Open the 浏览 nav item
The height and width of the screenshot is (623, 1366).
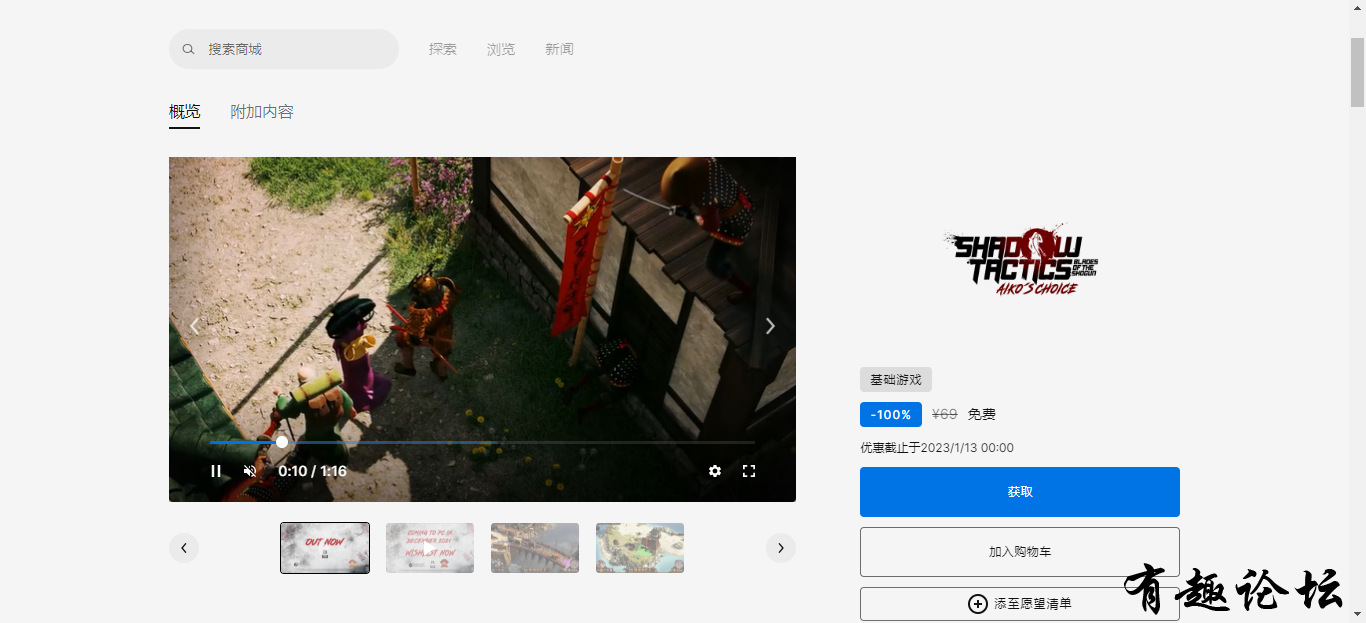click(x=501, y=49)
